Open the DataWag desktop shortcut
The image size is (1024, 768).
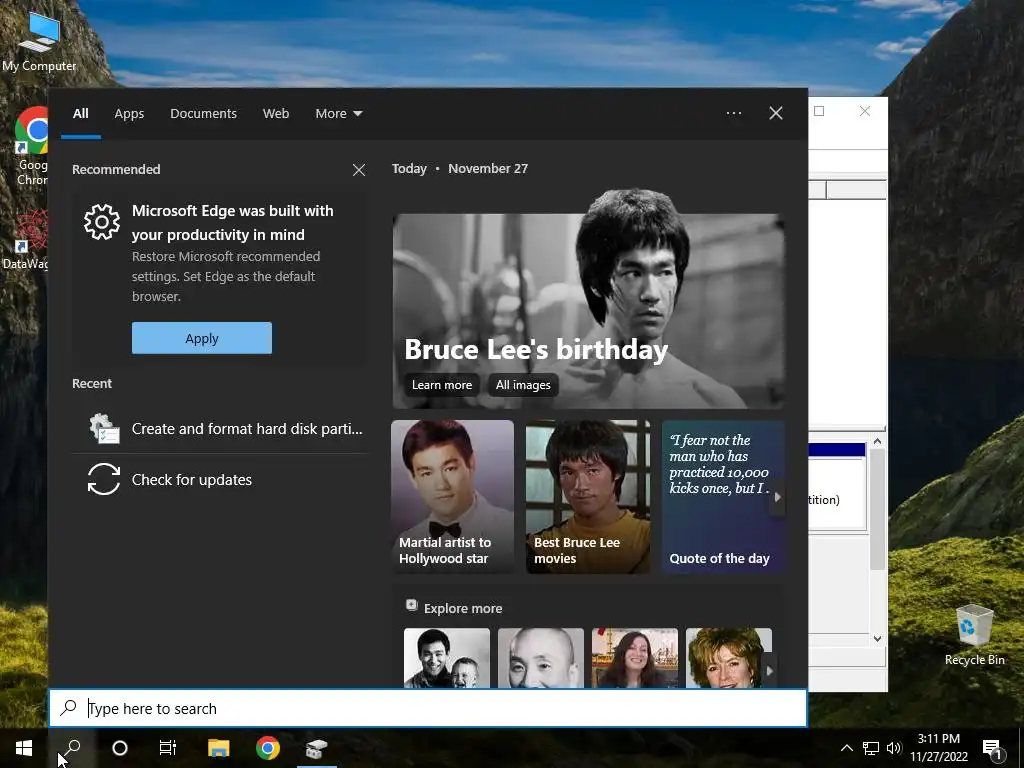point(26,240)
